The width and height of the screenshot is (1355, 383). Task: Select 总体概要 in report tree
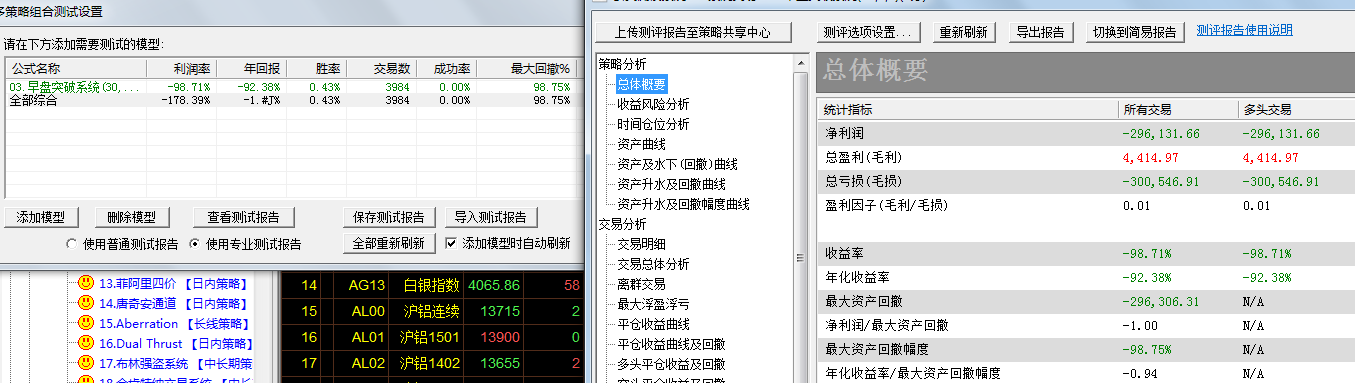tap(641, 84)
